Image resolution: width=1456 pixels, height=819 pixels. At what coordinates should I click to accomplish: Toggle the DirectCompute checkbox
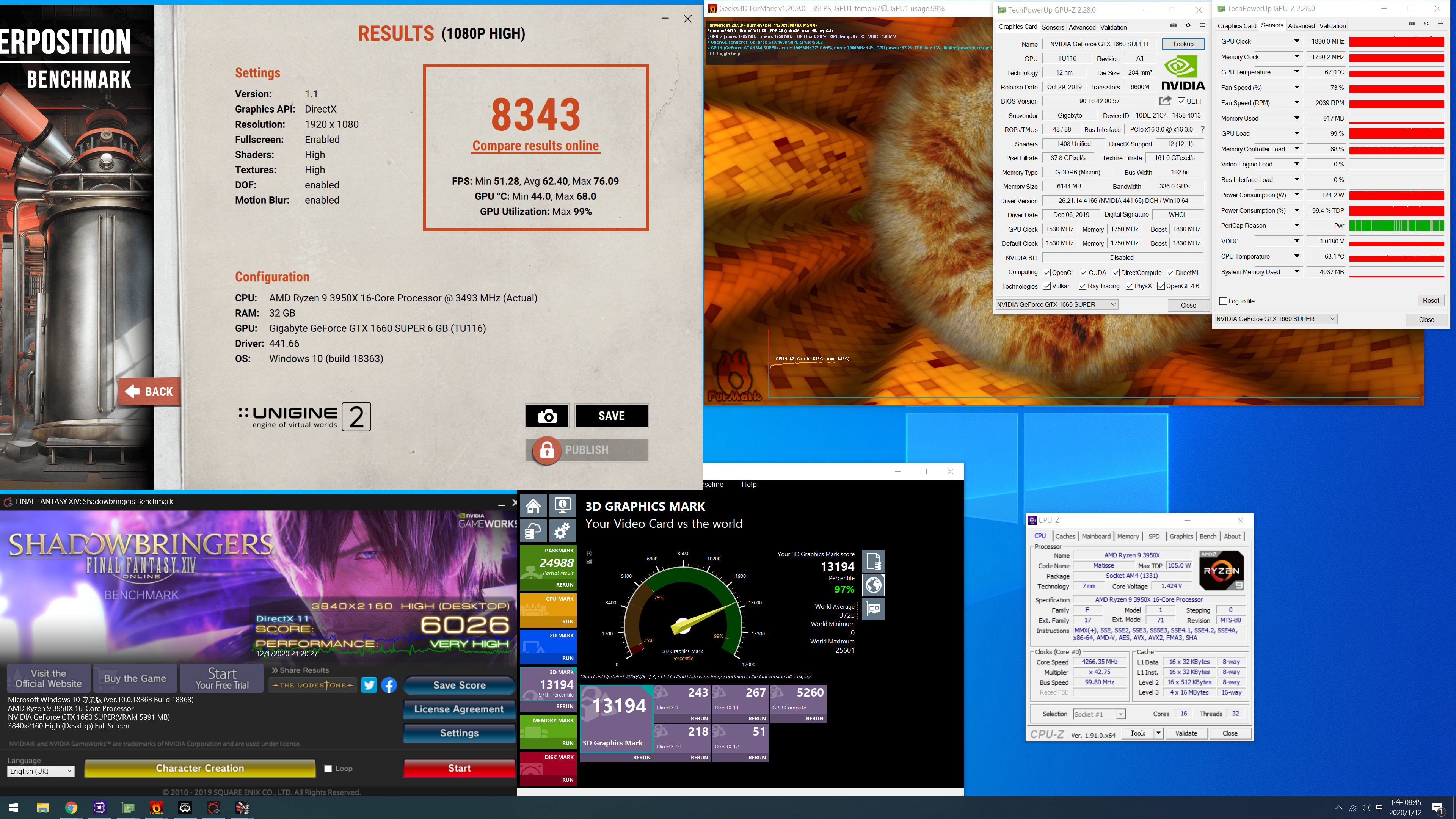point(1116,273)
